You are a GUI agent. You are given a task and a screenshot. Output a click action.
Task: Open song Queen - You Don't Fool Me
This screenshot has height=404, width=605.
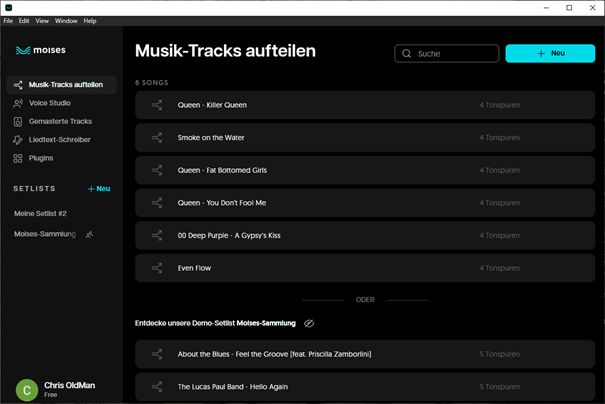click(x=365, y=203)
